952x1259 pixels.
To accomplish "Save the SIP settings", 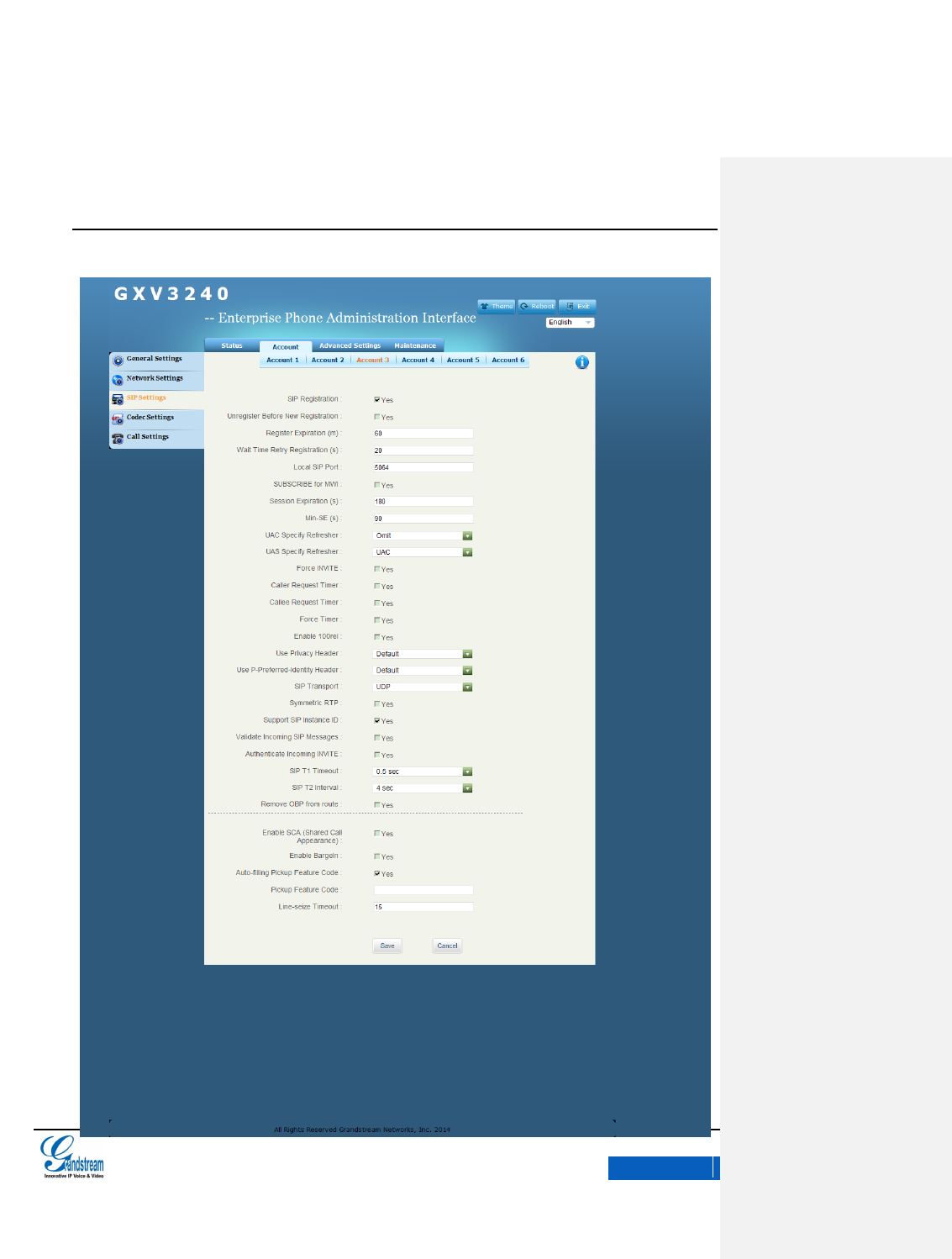I will coord(387,946).
